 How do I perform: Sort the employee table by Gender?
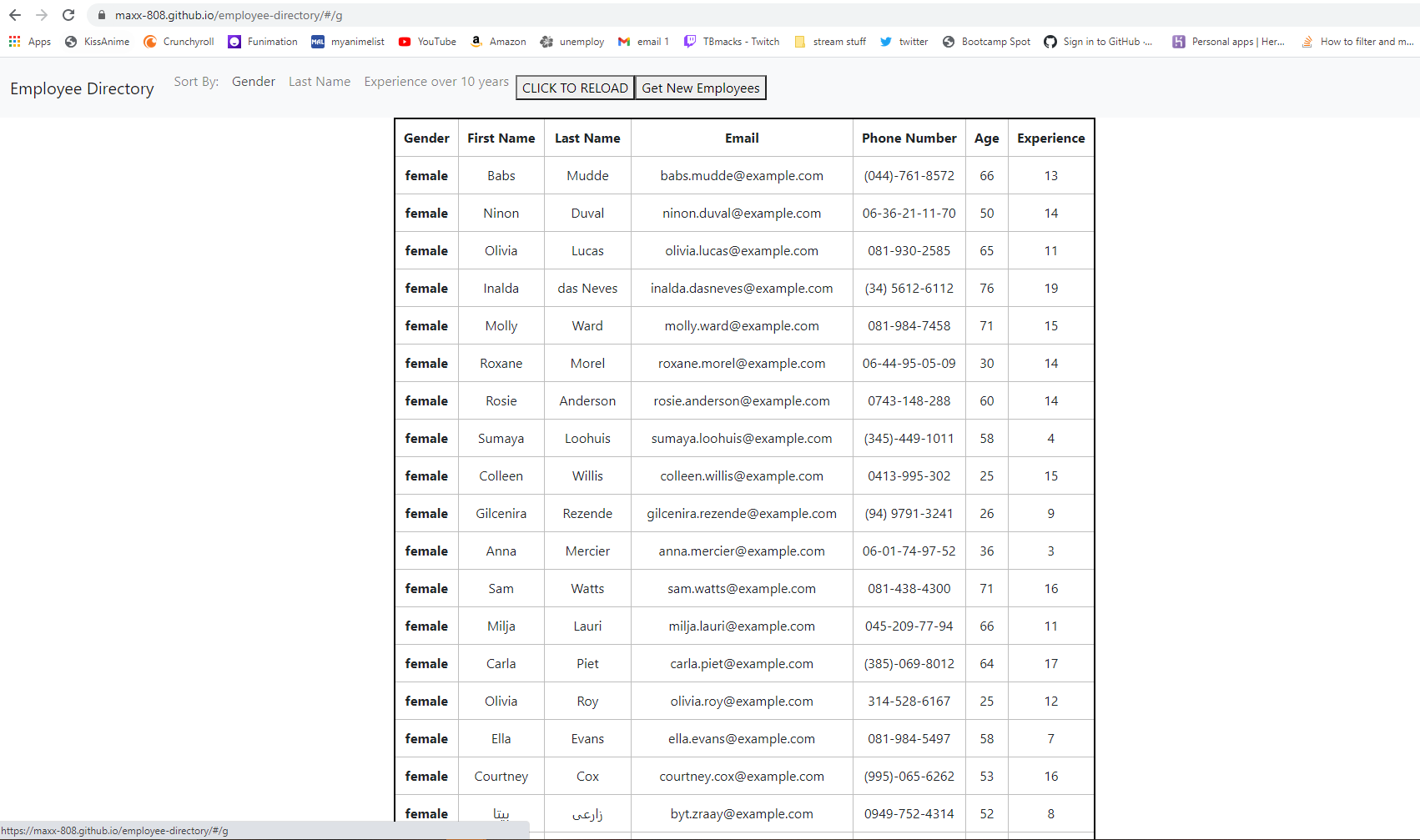point(253,81)
